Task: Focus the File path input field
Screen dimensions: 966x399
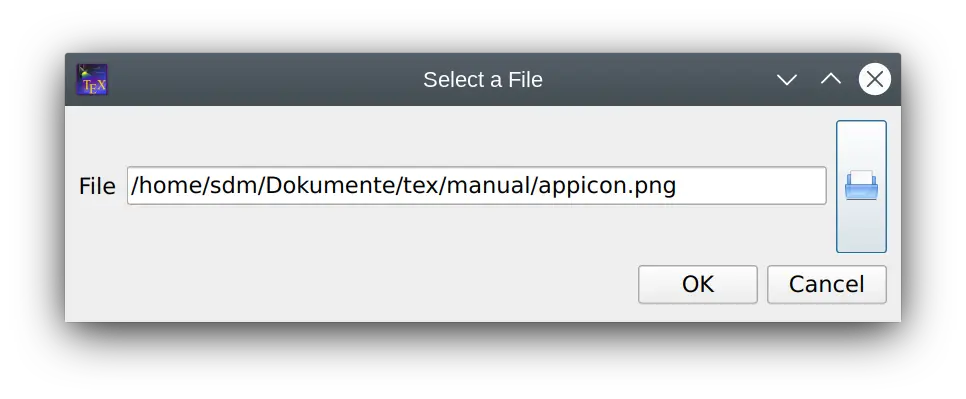Action: coord(476,185)
